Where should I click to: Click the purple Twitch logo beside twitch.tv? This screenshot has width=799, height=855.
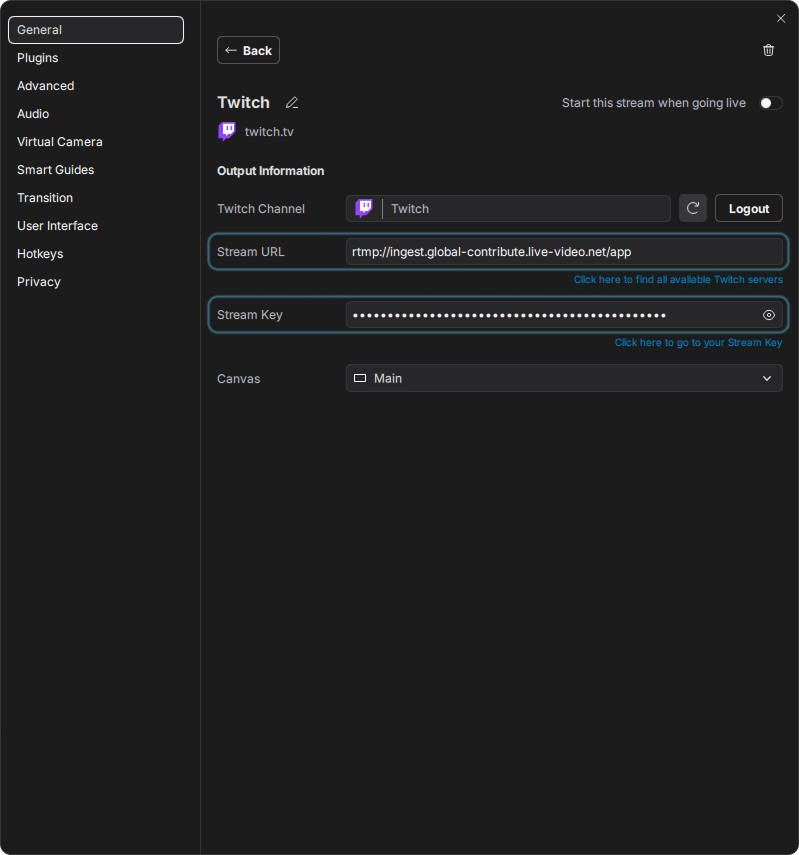pos(227,132)
